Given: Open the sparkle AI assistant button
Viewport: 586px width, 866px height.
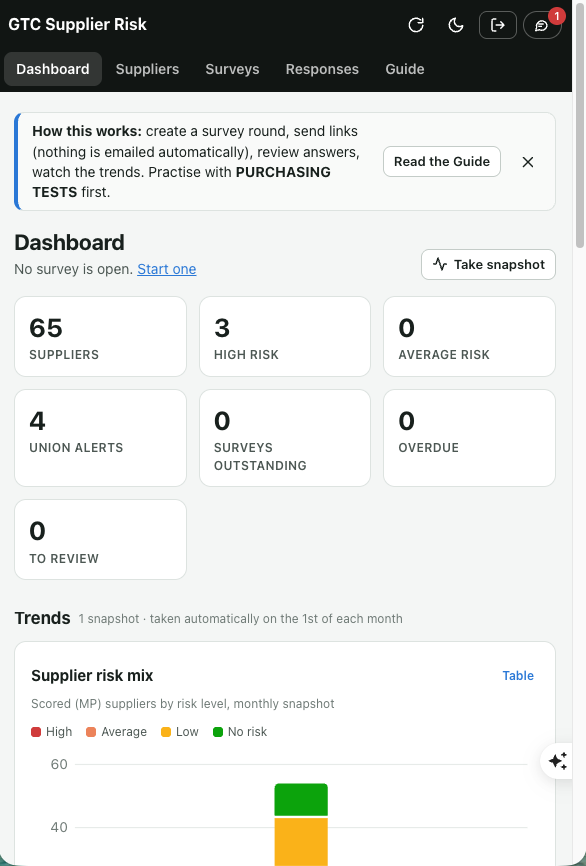Looking at the screenshot, I should coord(558,761).
